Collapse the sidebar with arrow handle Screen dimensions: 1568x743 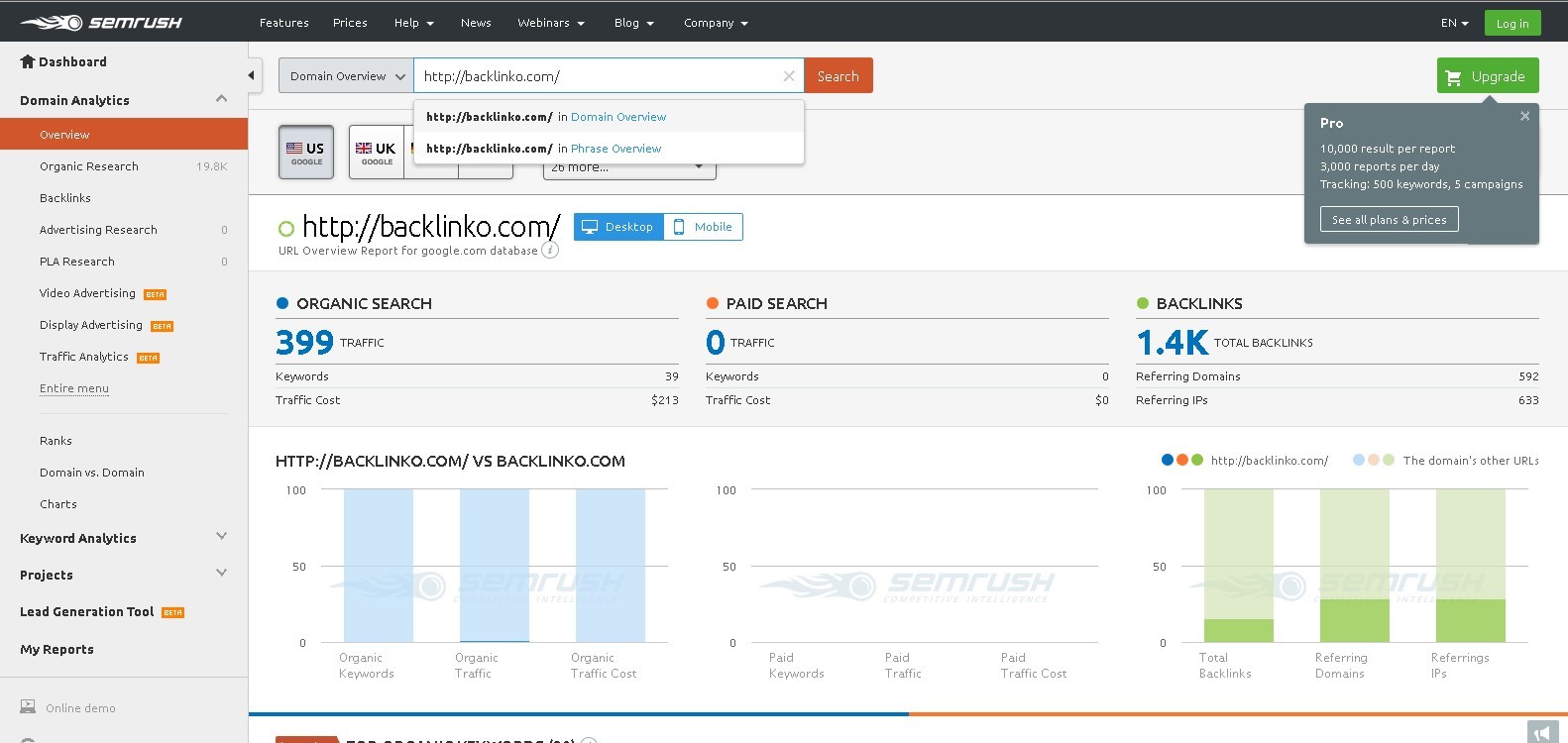252,75
